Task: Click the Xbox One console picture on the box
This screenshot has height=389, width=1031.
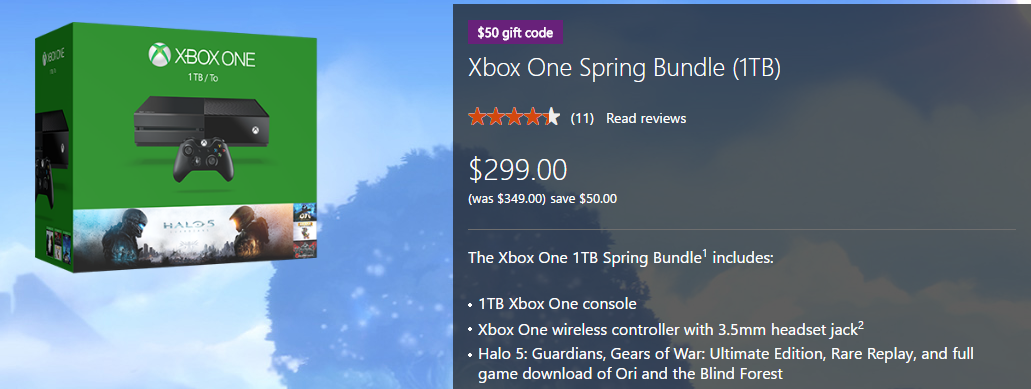Action: (x=201, y=122)
